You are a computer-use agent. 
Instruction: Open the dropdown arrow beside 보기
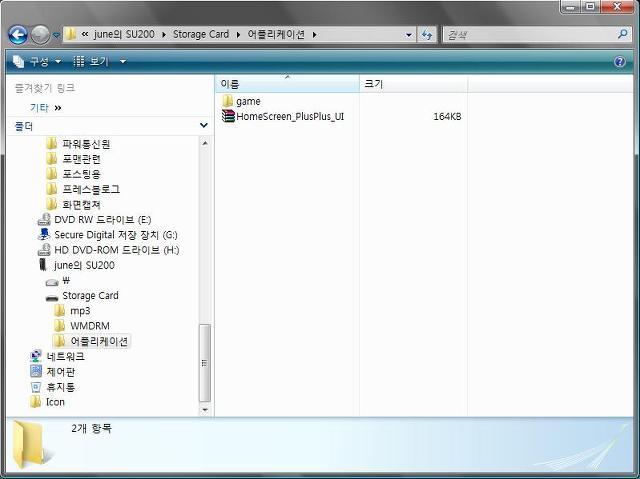click(122, 62)
